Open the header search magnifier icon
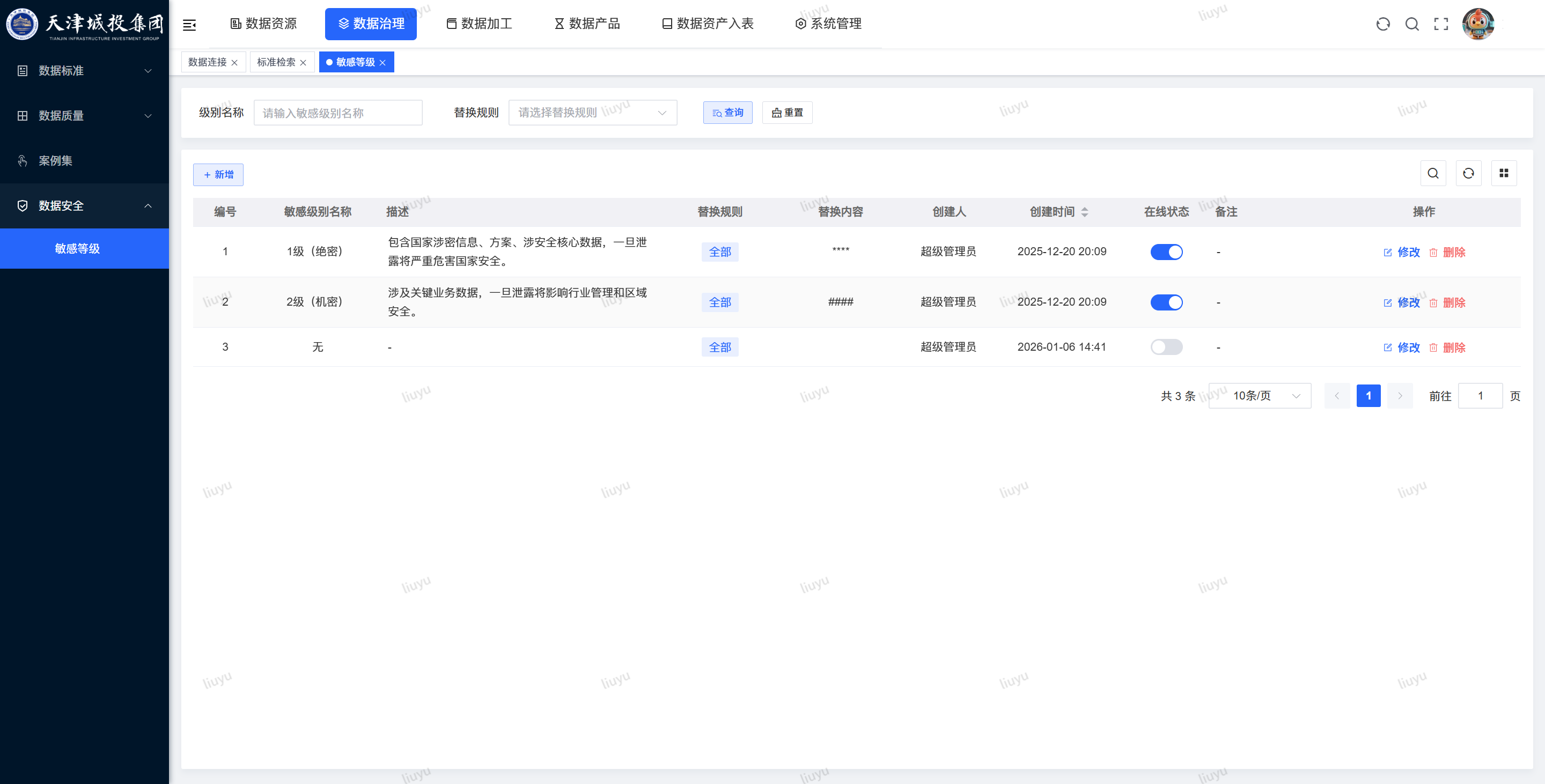 (x=1412, y=24)
